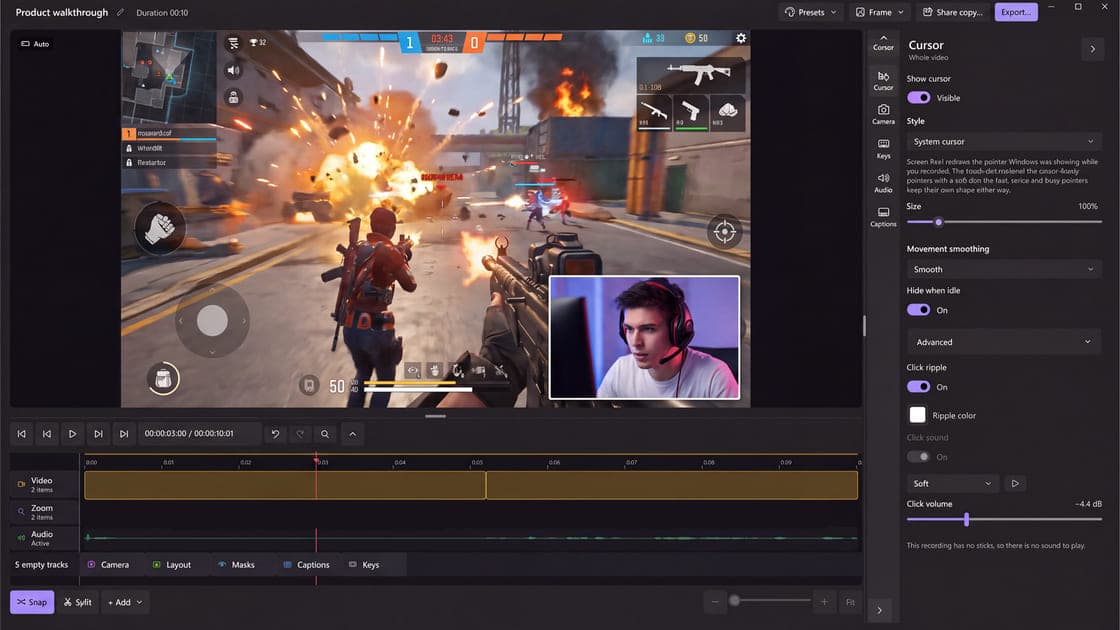Open the Camera section in the sidebar
The width and height of the screenshot is (1120, 630).
click(884, 114)
